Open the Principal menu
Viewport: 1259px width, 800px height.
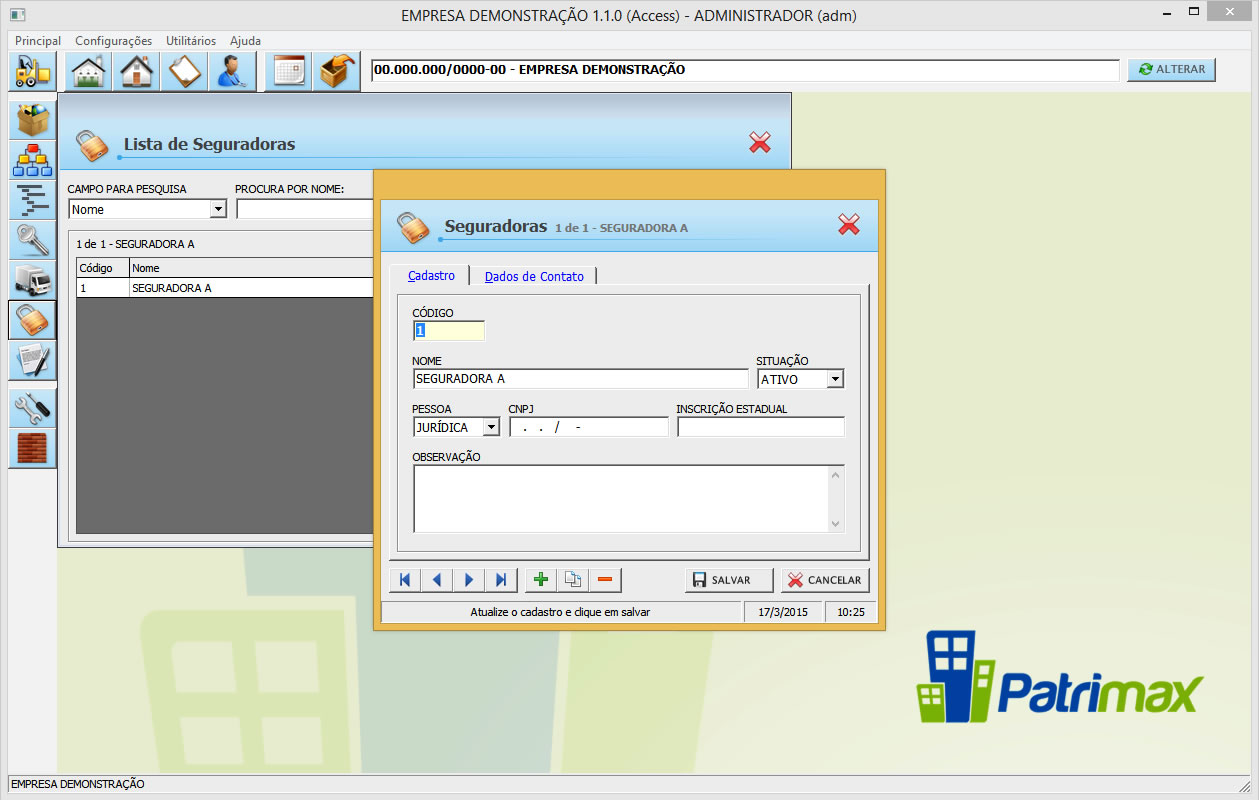pos(38,41)
